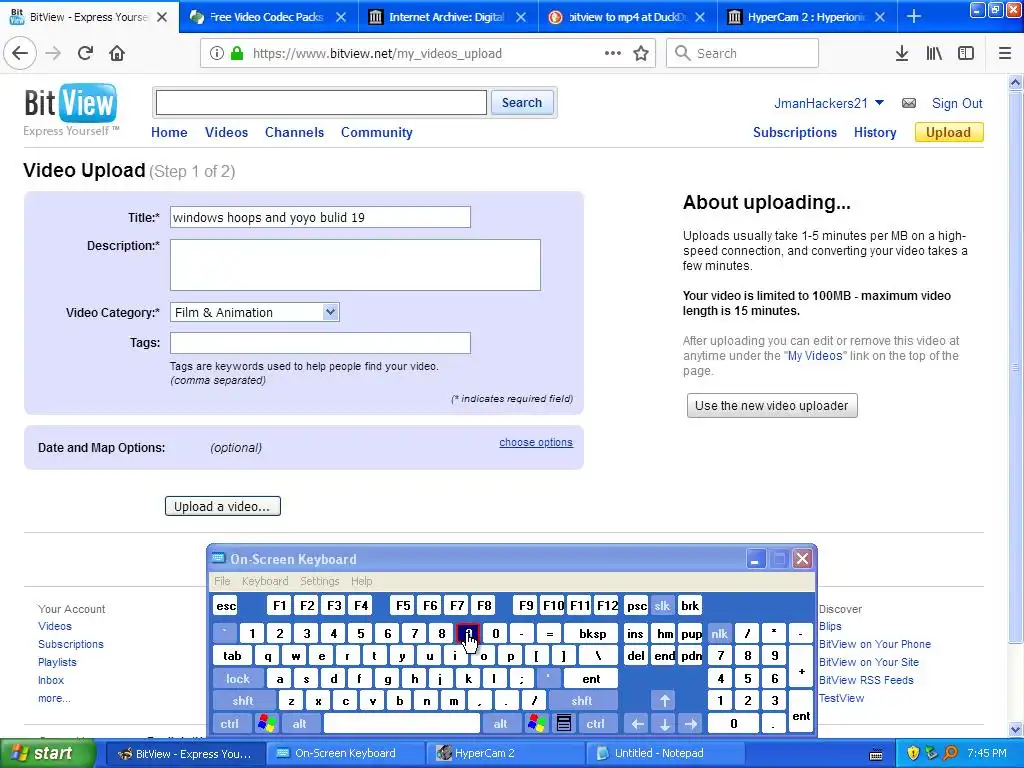Viewport: 1024px width, 768px height.
Task: Click the magnifier tray icon
Action: click(x=950, y=753)
